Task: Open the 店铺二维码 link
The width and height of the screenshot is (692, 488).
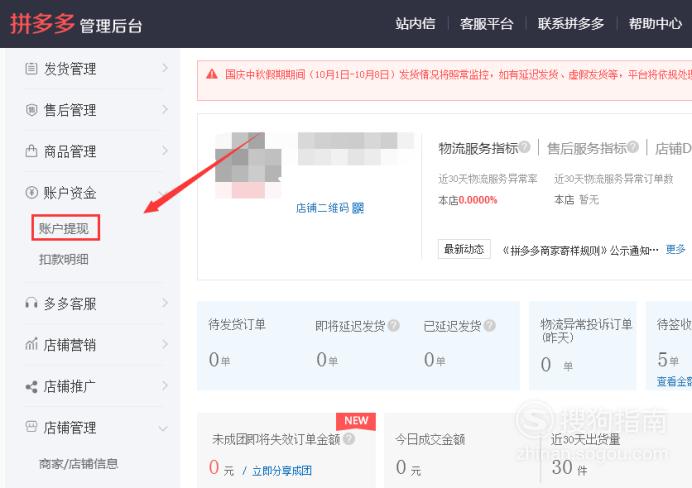Action: pos(322,208)
